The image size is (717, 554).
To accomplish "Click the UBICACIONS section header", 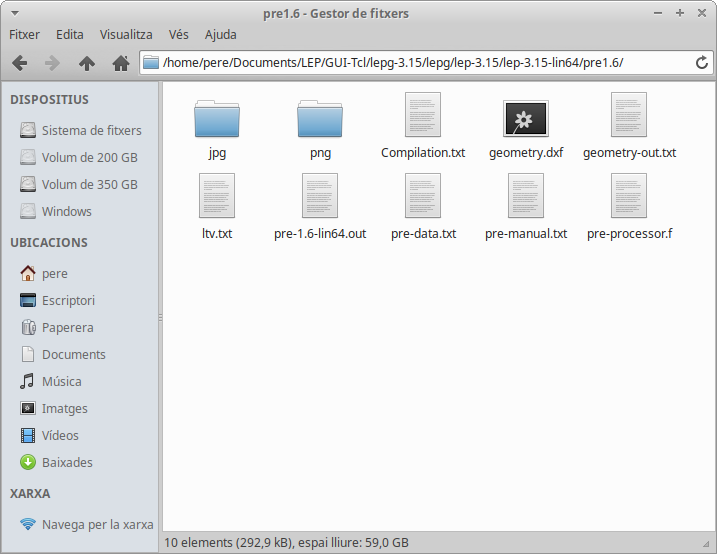I will [x=49, y=242].
